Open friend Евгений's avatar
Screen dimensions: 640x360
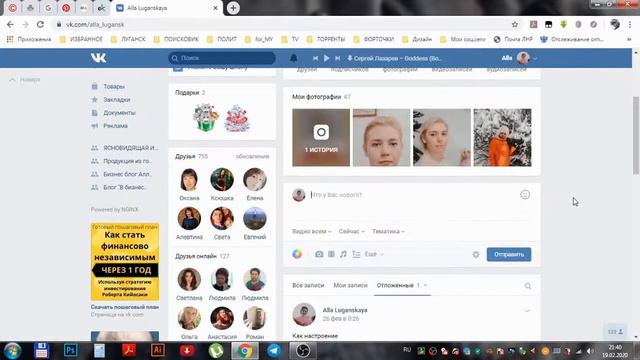point(255,218)
